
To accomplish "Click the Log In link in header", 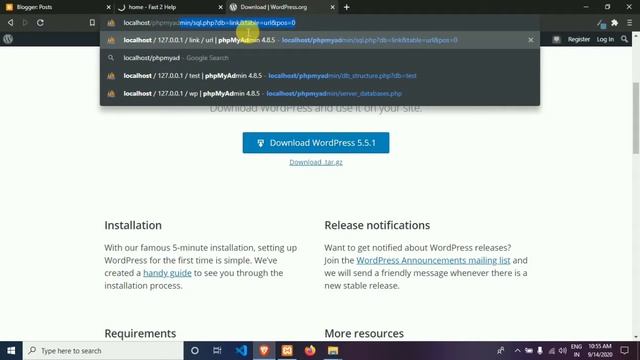I will pos(605,40).
